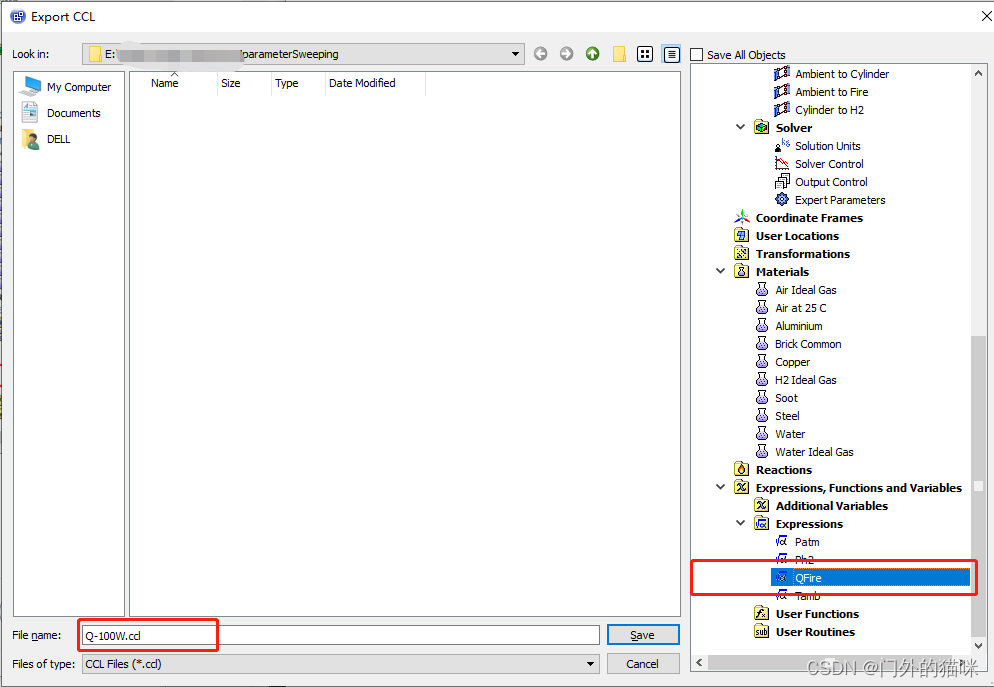
Task: Click the Materials flask folder icon
Action: tap(742, 271)
